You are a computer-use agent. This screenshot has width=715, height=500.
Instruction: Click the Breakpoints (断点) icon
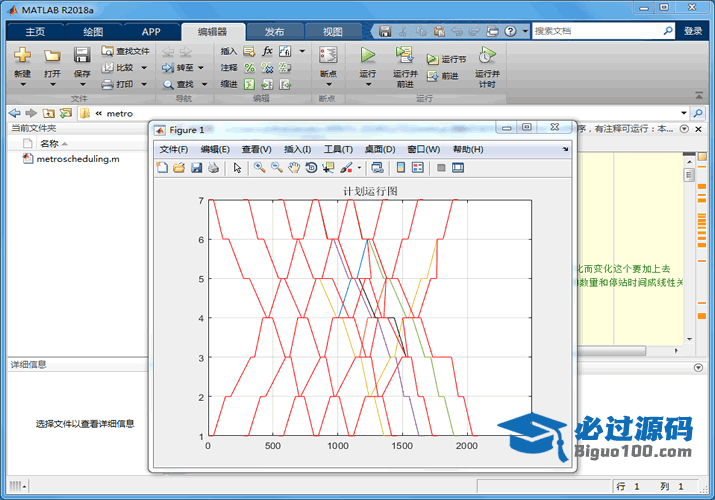pos(328,55)
